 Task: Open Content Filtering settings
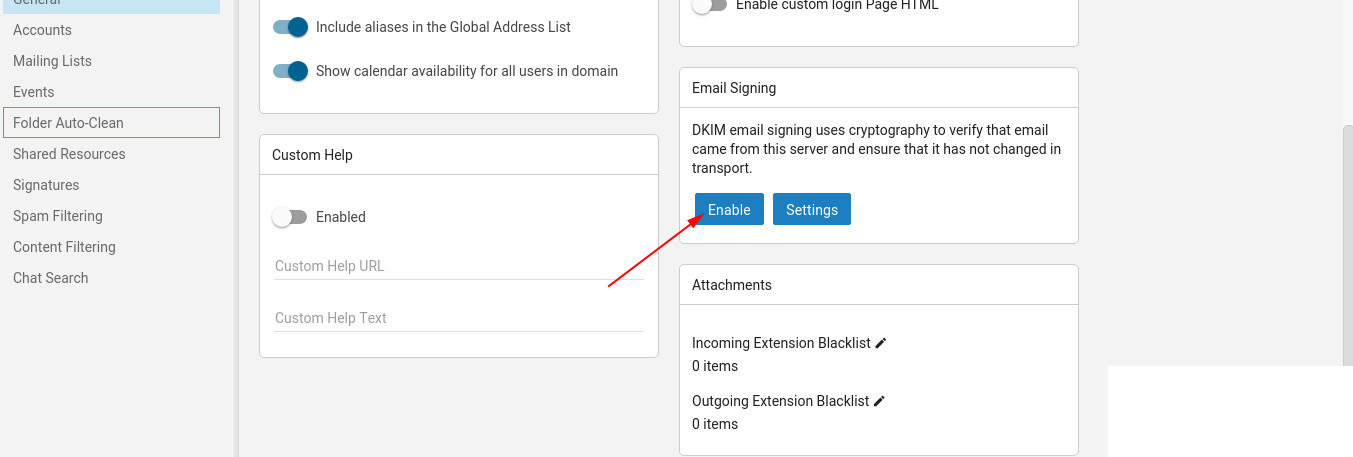(64, 247)
